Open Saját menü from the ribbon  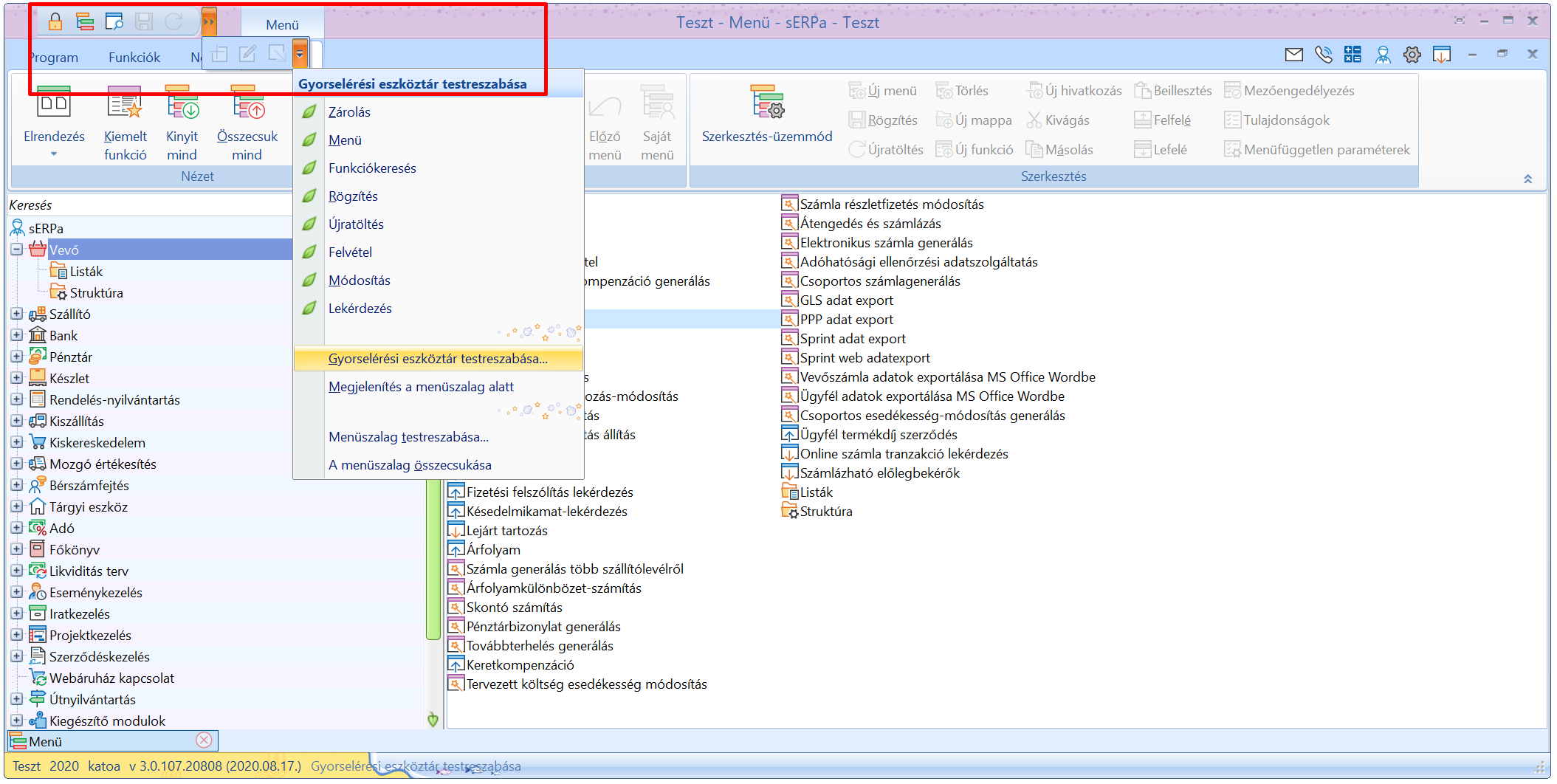[x=657, y=123]
